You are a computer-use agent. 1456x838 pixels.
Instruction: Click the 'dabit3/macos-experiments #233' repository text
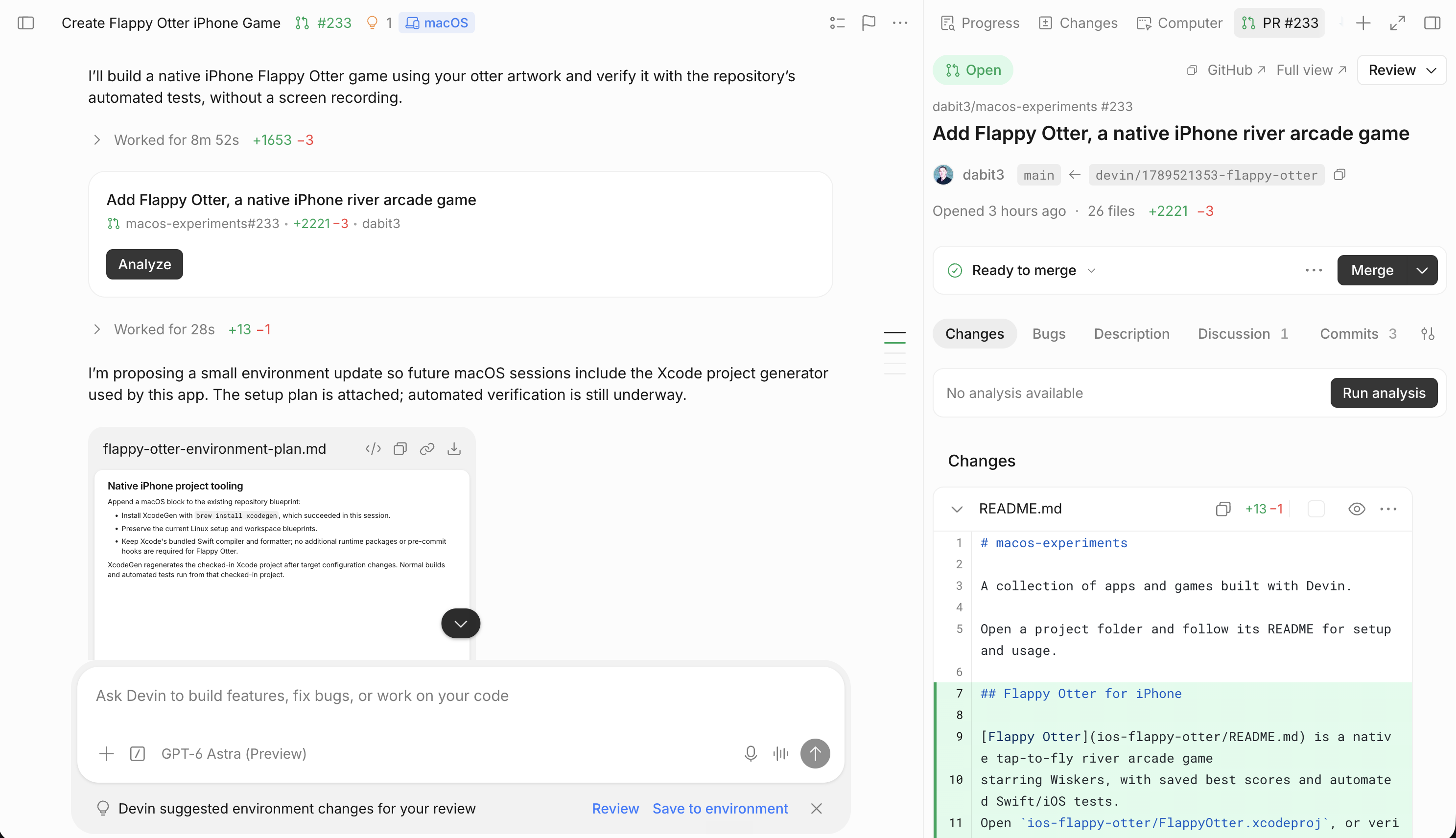pos(1033,107)
